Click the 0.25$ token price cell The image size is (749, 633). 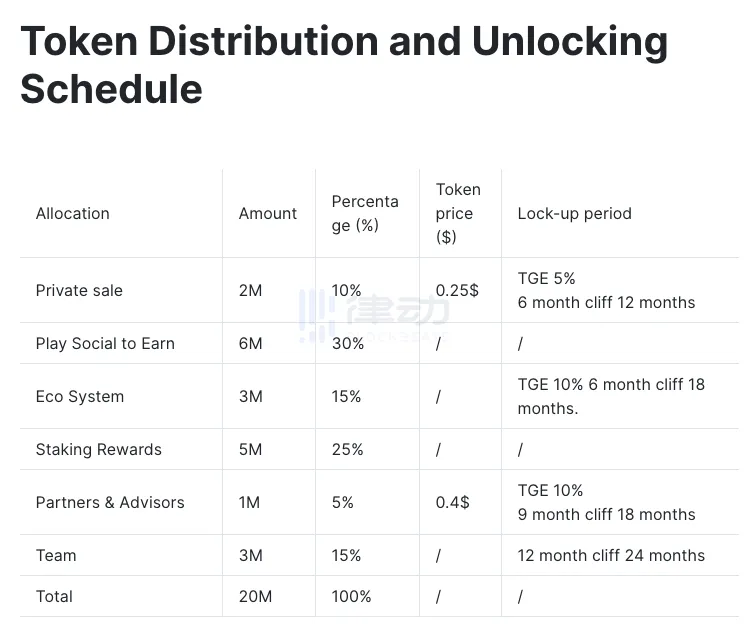tap(457, 290)
